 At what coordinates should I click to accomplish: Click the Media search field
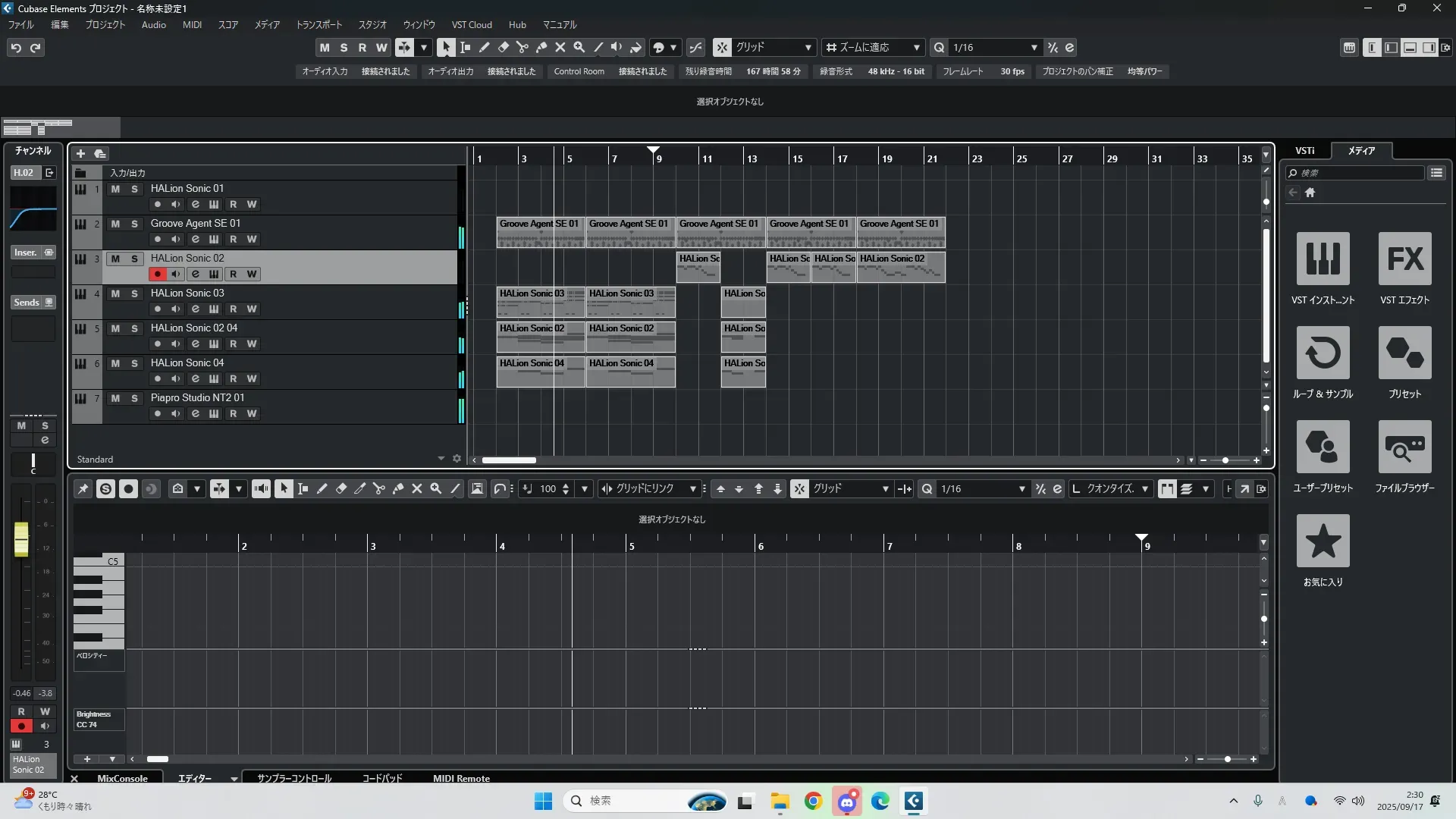coord(1357,173)
